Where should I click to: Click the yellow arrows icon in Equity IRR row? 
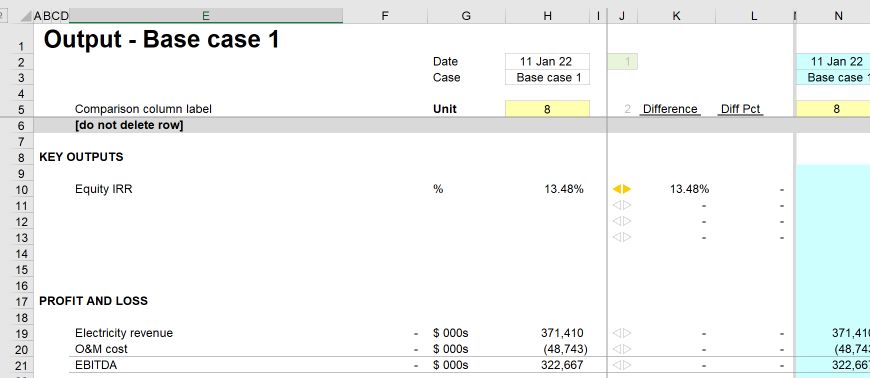(x=622, y=189)
